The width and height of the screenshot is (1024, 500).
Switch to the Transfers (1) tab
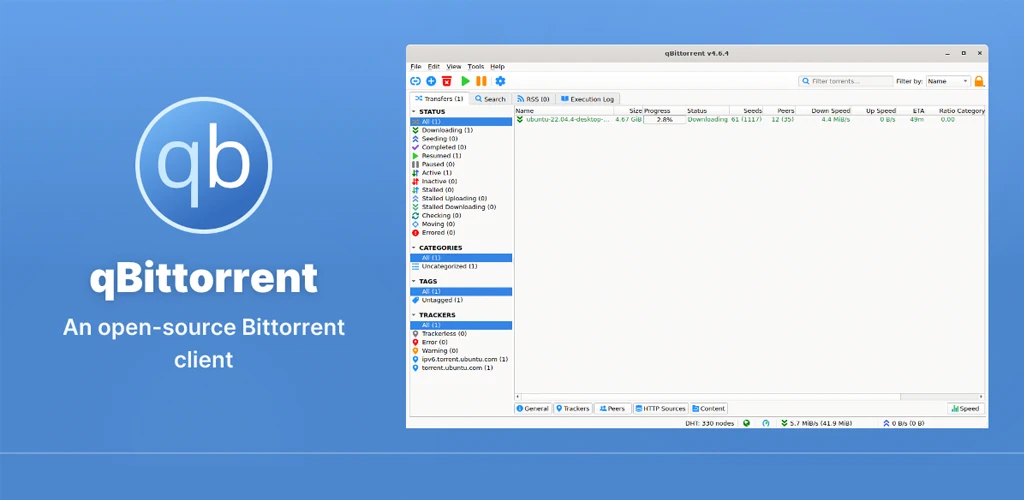pos(439,99)
